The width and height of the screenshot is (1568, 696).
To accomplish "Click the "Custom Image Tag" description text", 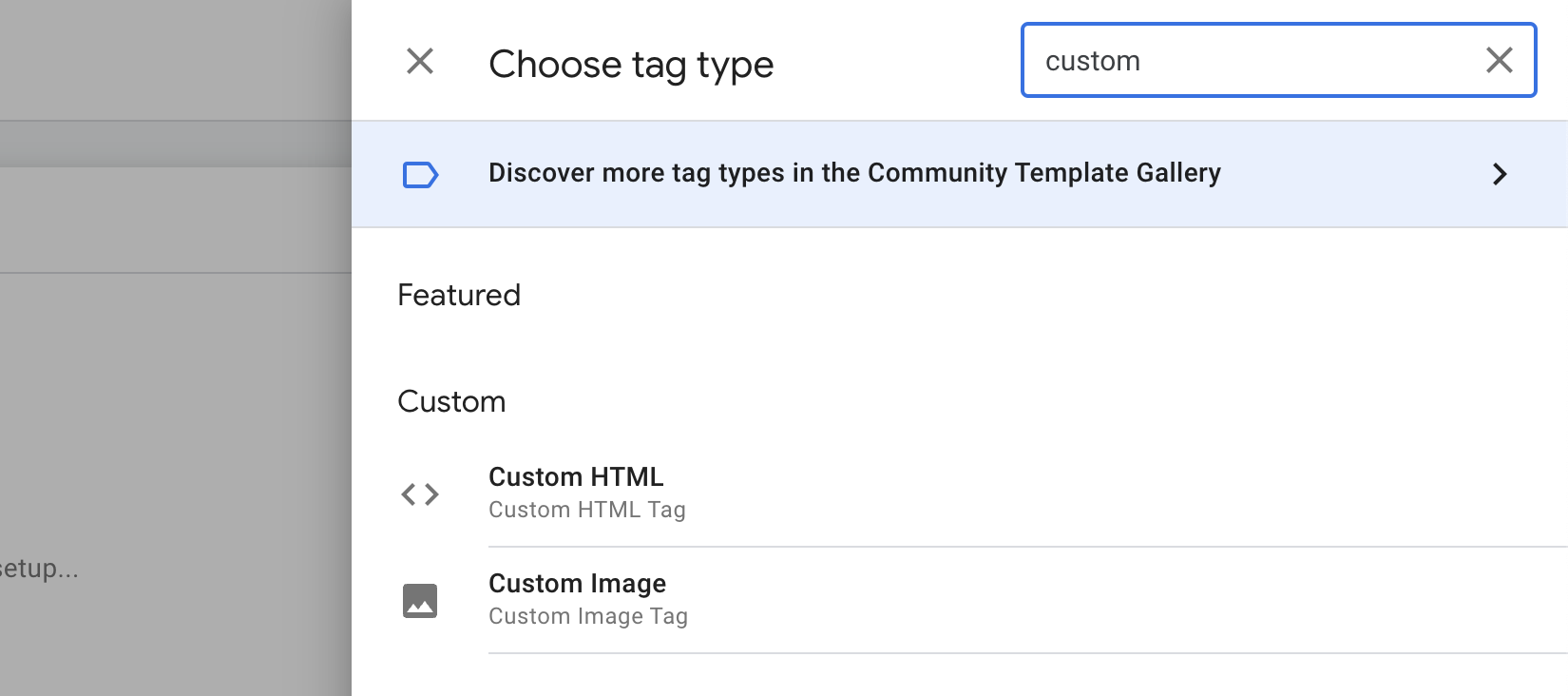I will (587, 617).
